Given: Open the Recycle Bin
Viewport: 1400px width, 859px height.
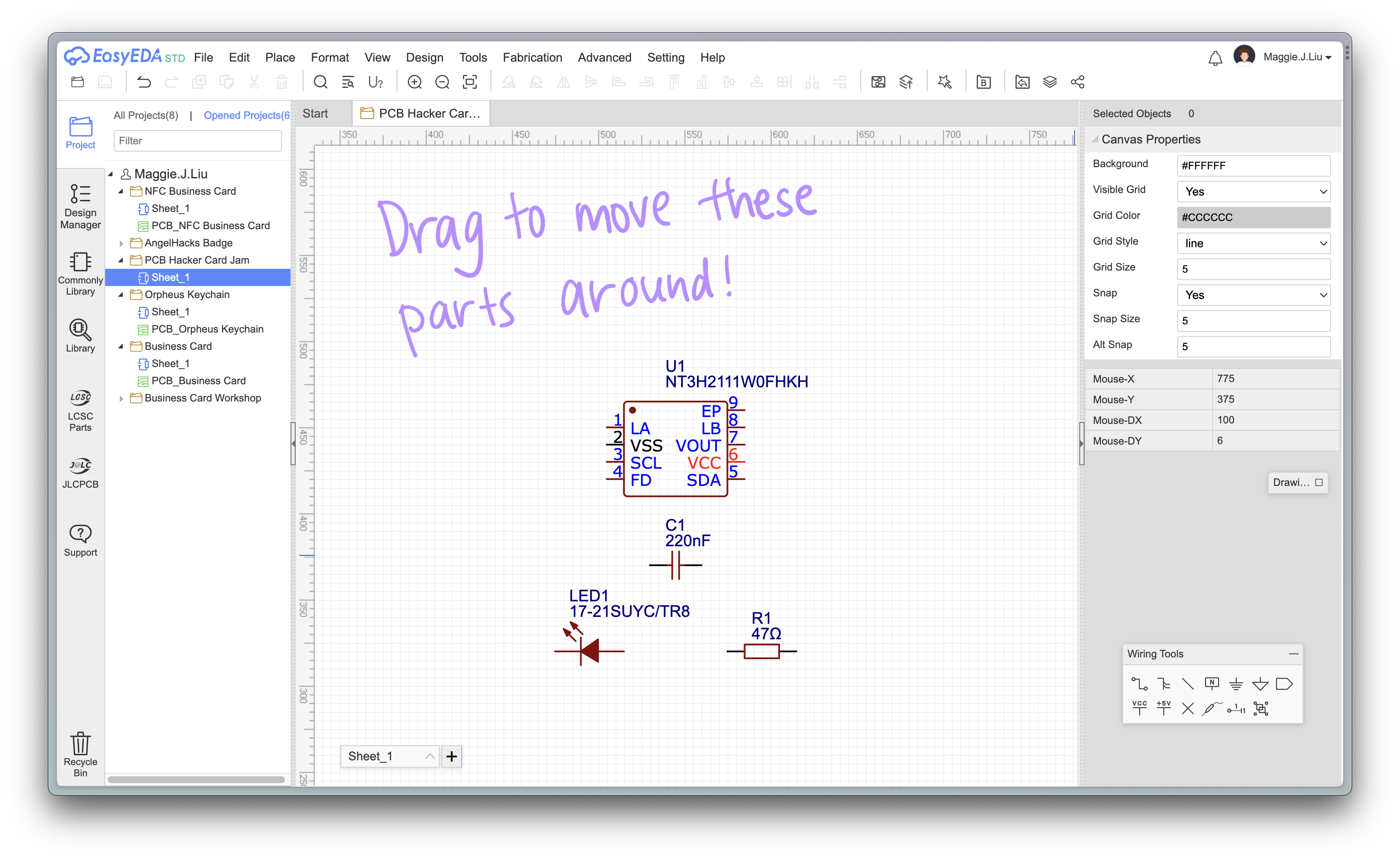Looking at the screenshot, I should (80, 754).
